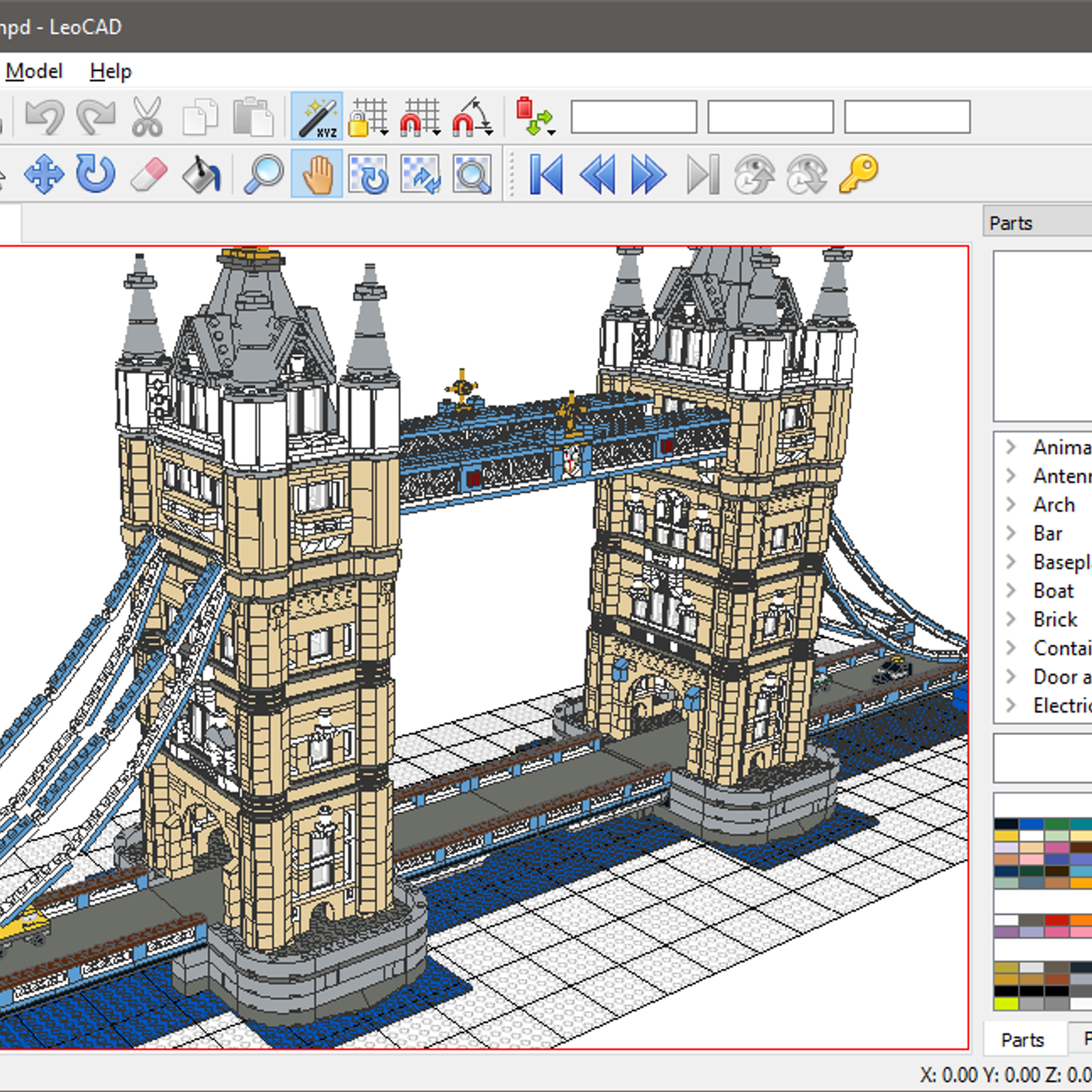The width and height of the screenshot is (1092, 1092).
Task: Click the first transform value field
Action: click(634, 117)
